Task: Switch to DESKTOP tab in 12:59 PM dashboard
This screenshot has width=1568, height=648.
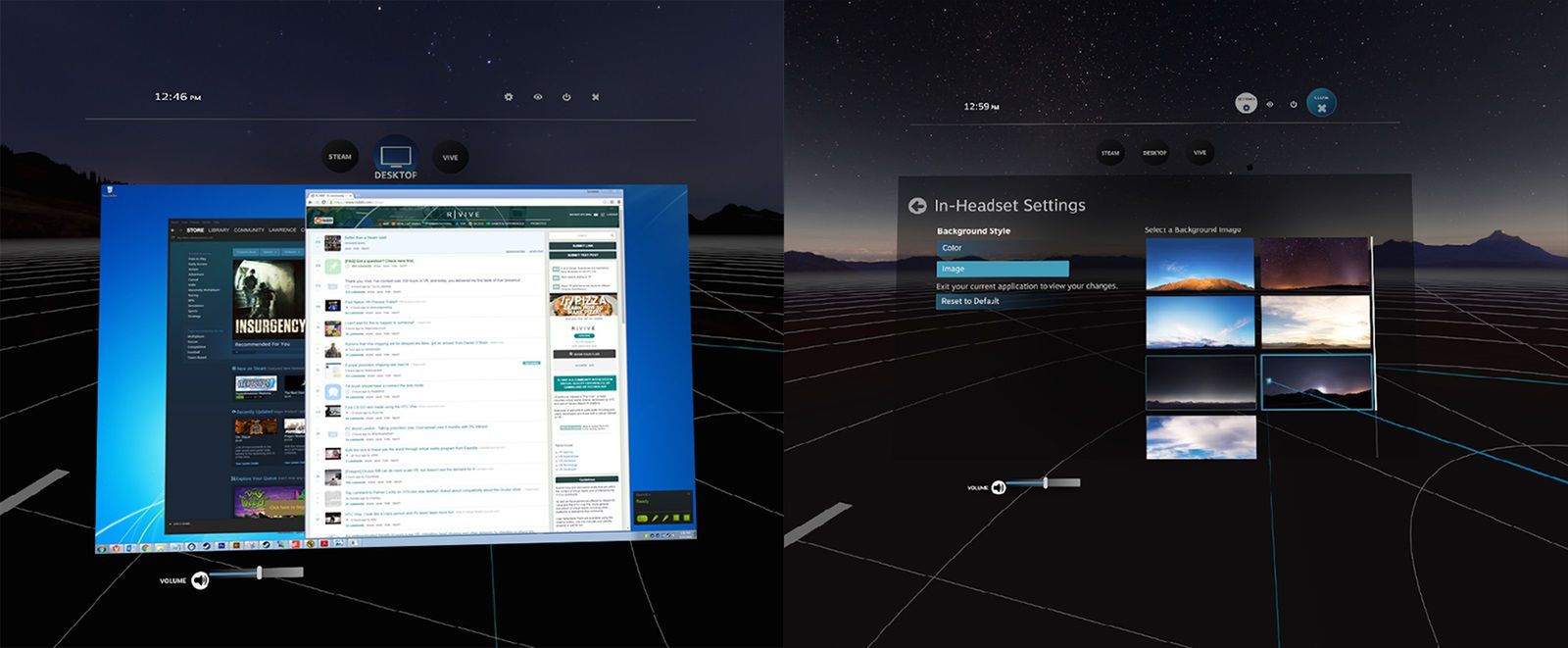Action: [x=1154, y=153]
